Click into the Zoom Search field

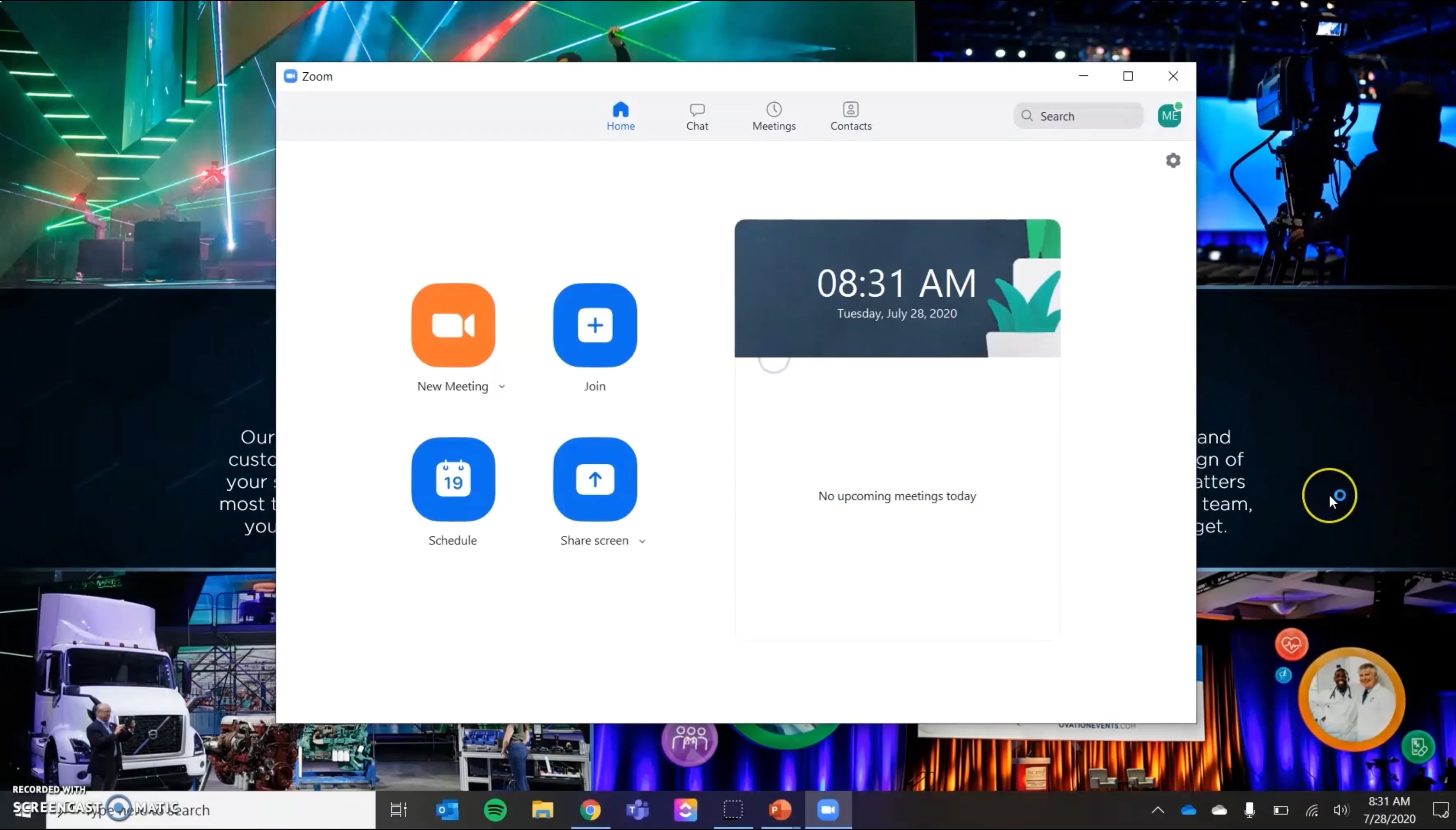click(x=1078, y=116)
